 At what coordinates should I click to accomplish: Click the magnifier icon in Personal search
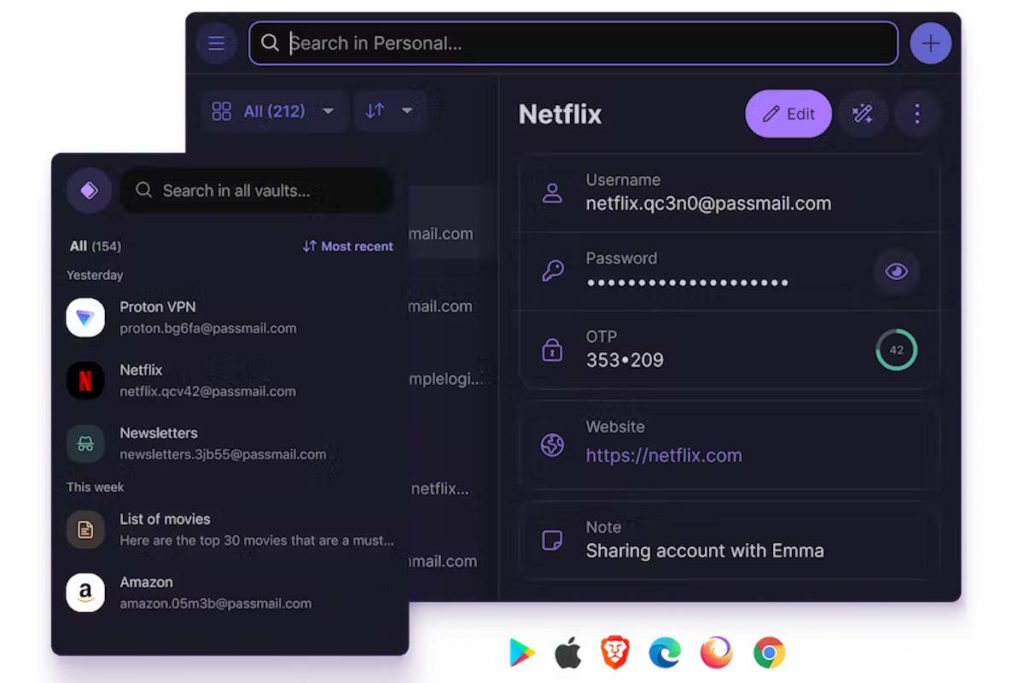click(270, 43)
